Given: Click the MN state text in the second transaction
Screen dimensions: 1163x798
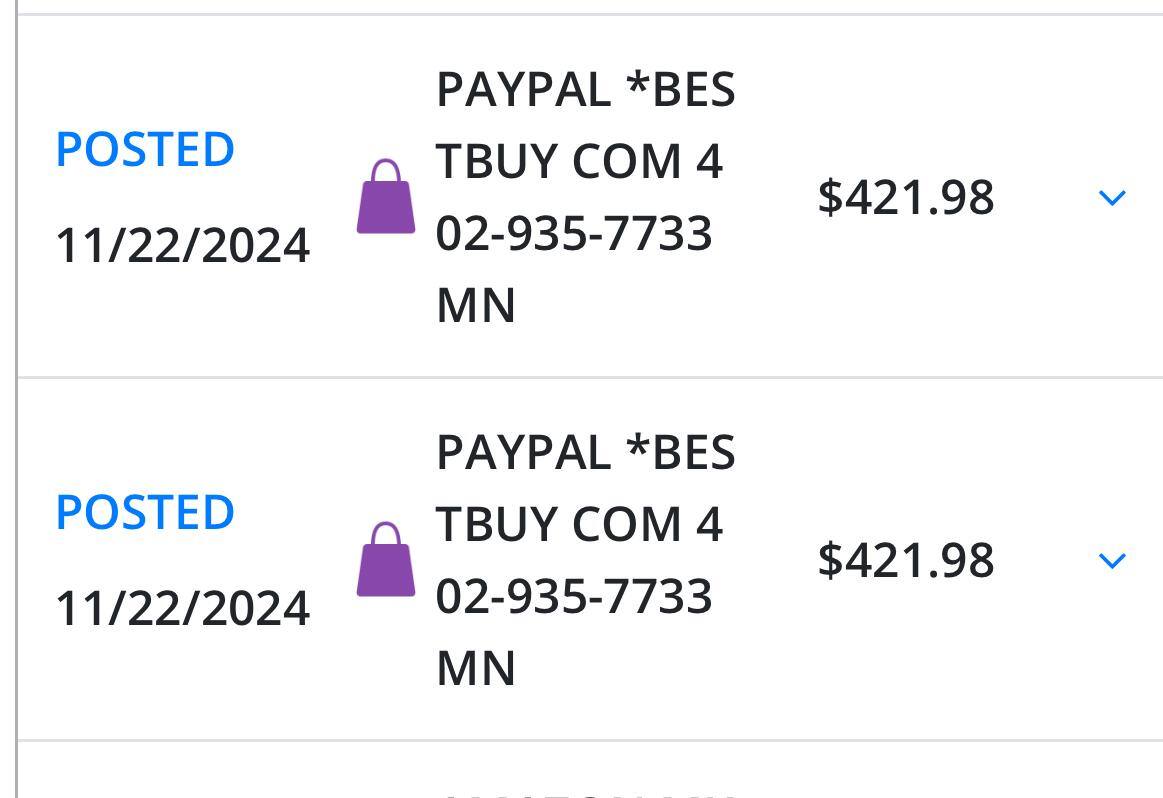Looking at the screenshot, I should click(476, 668).
